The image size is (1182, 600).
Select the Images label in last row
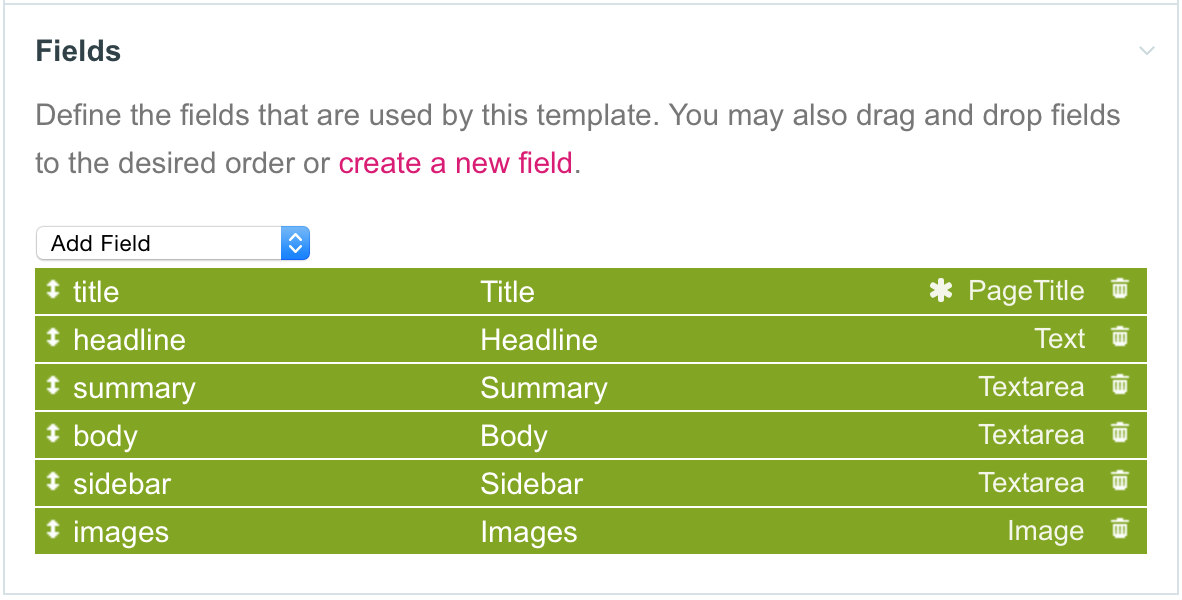pyautogui.click(x=528, y=531)
